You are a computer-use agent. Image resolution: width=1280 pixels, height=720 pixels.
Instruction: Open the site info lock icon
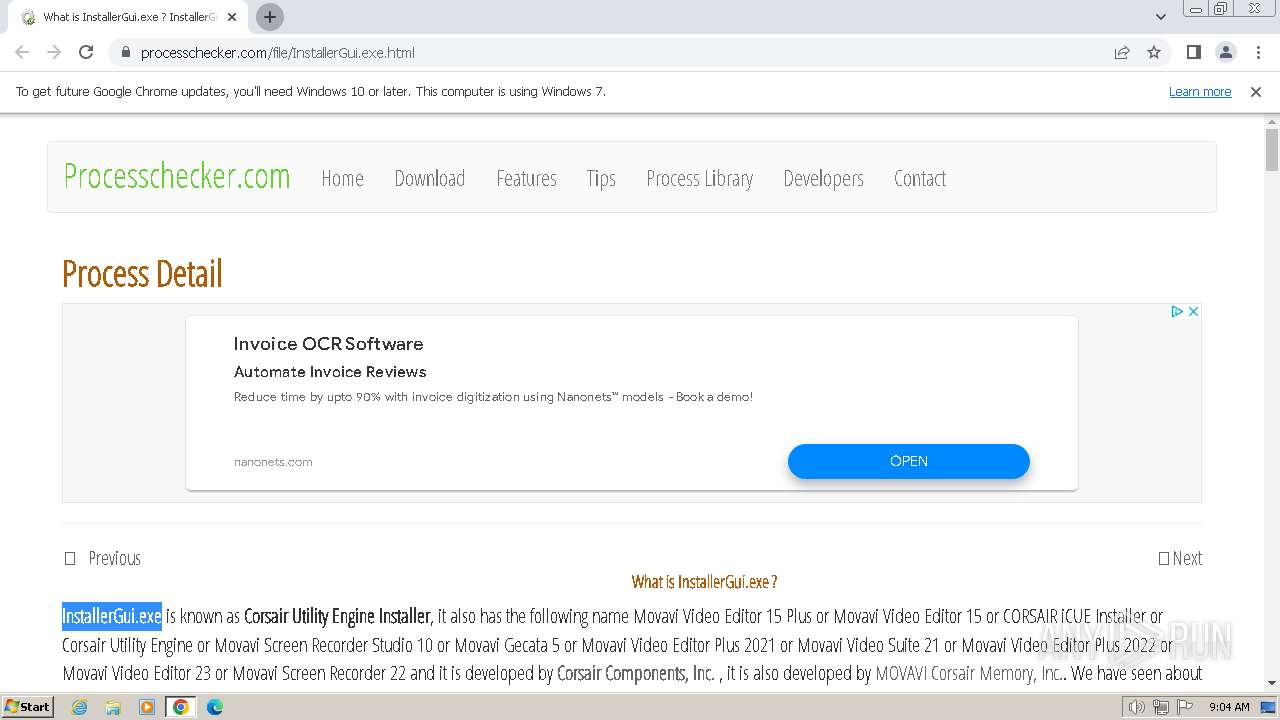tap(125, 52)
